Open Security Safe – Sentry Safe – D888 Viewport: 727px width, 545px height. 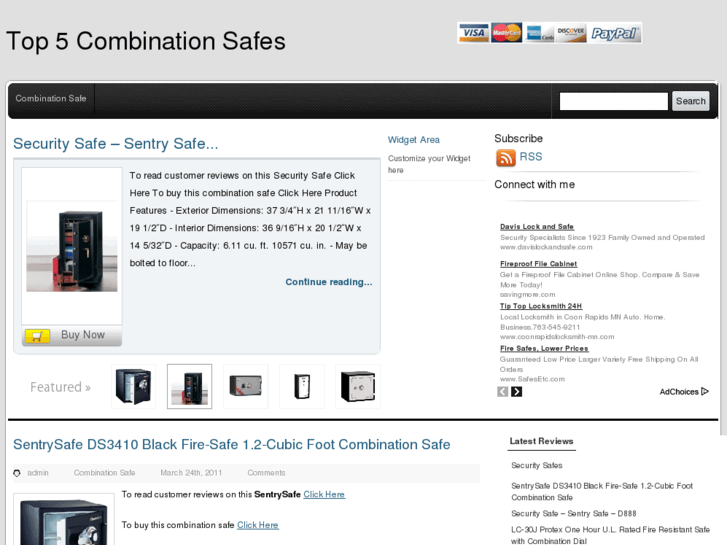574,513
